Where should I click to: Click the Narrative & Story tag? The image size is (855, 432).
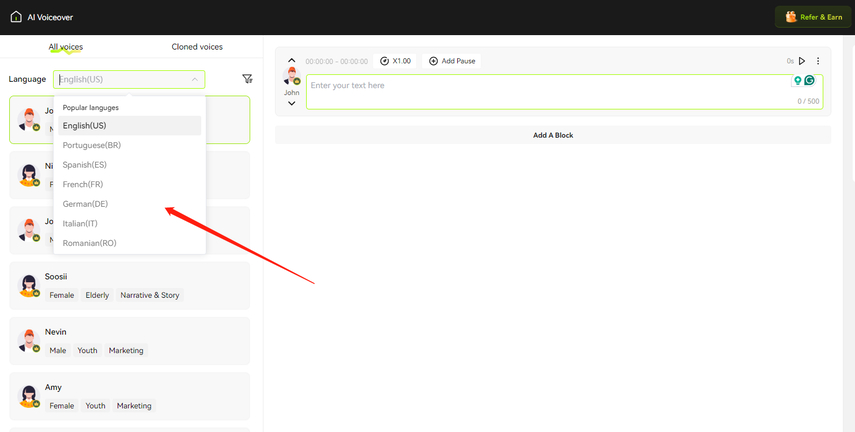pos(150,295)
